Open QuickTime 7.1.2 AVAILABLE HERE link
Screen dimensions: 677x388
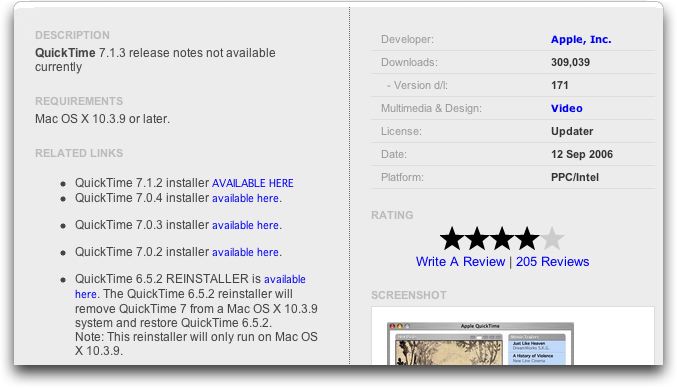pos(253,183)
